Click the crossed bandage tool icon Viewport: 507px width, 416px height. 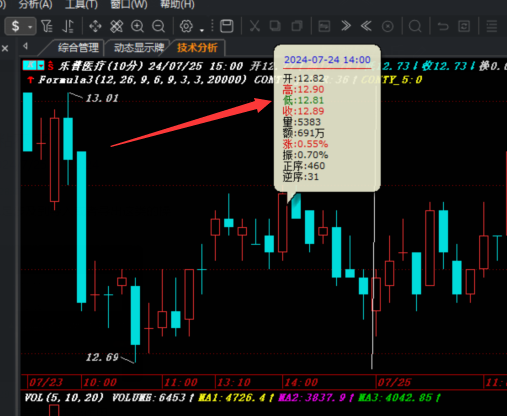pos(116,26)
